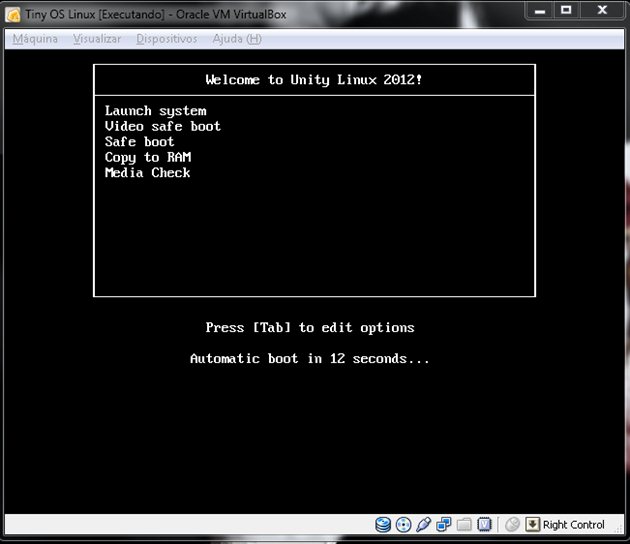Click the hard disk activity icon

[x=383, y=524]
